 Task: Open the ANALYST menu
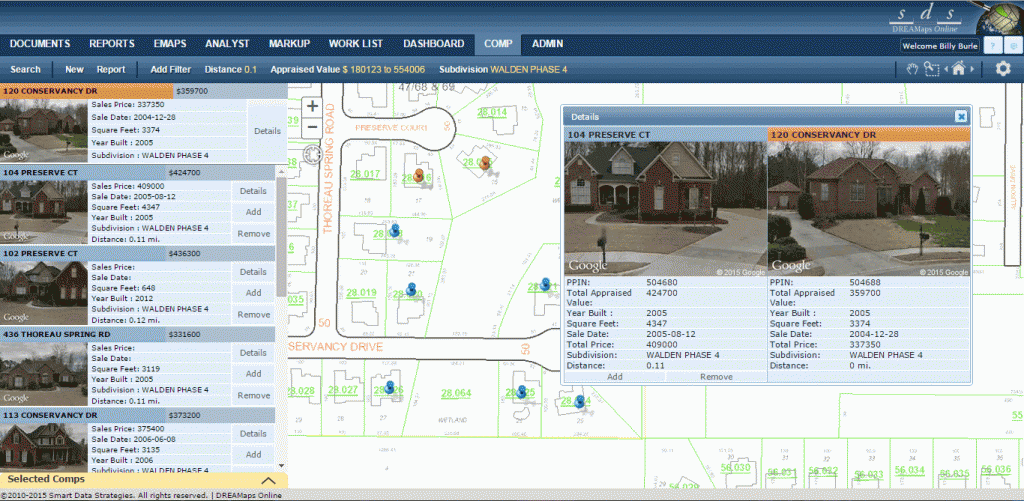[227, 44]
